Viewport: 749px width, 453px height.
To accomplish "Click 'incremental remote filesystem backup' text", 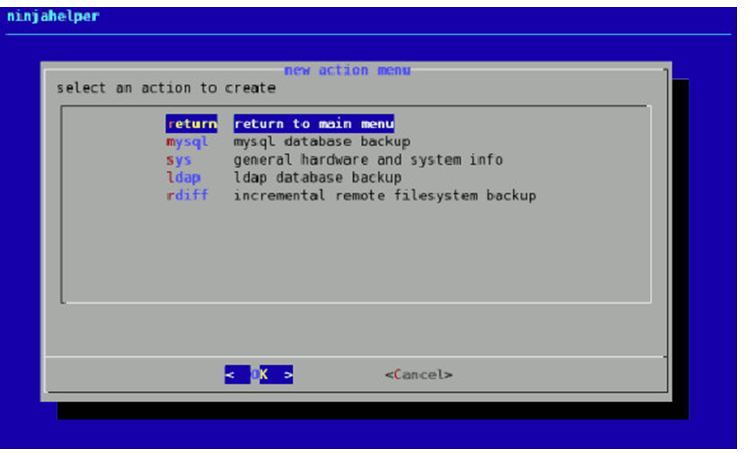I will coord(385,195).
